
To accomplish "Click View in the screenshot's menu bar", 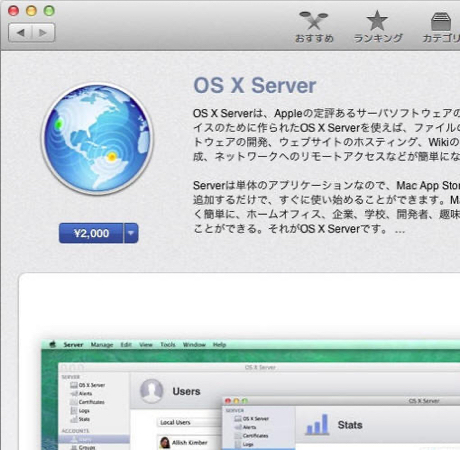I will pos(146,345).
